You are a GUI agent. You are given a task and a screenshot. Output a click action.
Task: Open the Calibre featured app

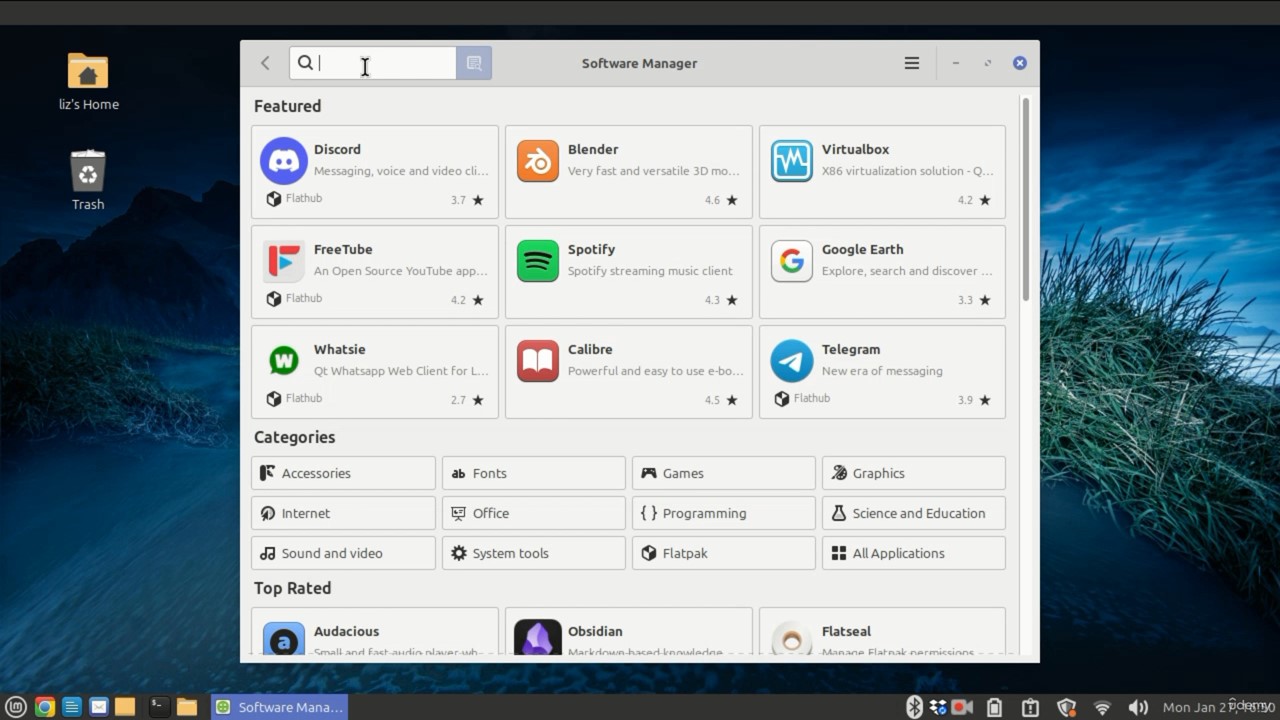pyautogui.click(x=629, y=372)
